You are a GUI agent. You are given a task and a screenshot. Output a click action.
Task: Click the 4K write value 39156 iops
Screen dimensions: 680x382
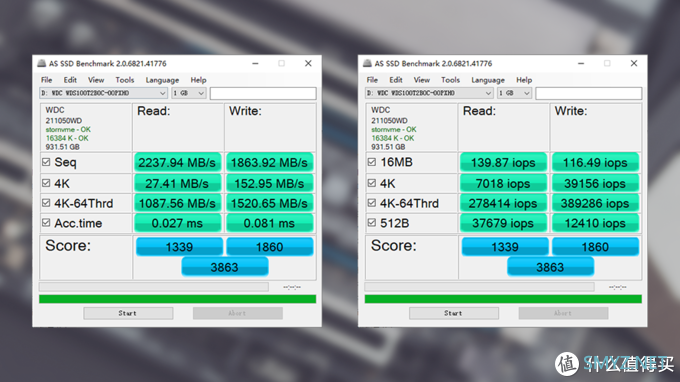pyautogui.click(x=595, y=183)
